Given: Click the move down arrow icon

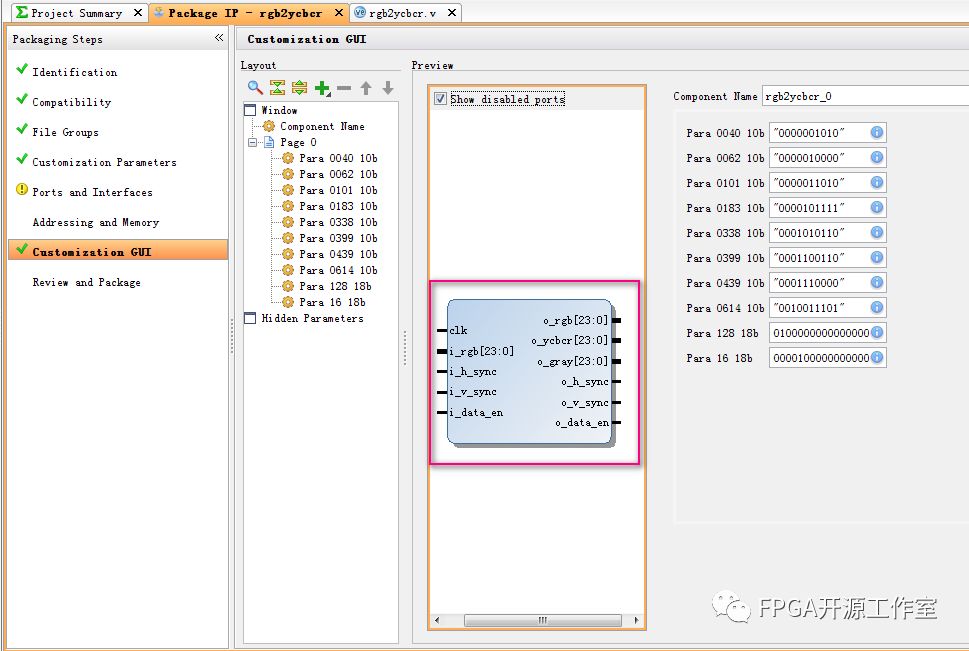Looking at the screenshot, I should click(387, 88).
